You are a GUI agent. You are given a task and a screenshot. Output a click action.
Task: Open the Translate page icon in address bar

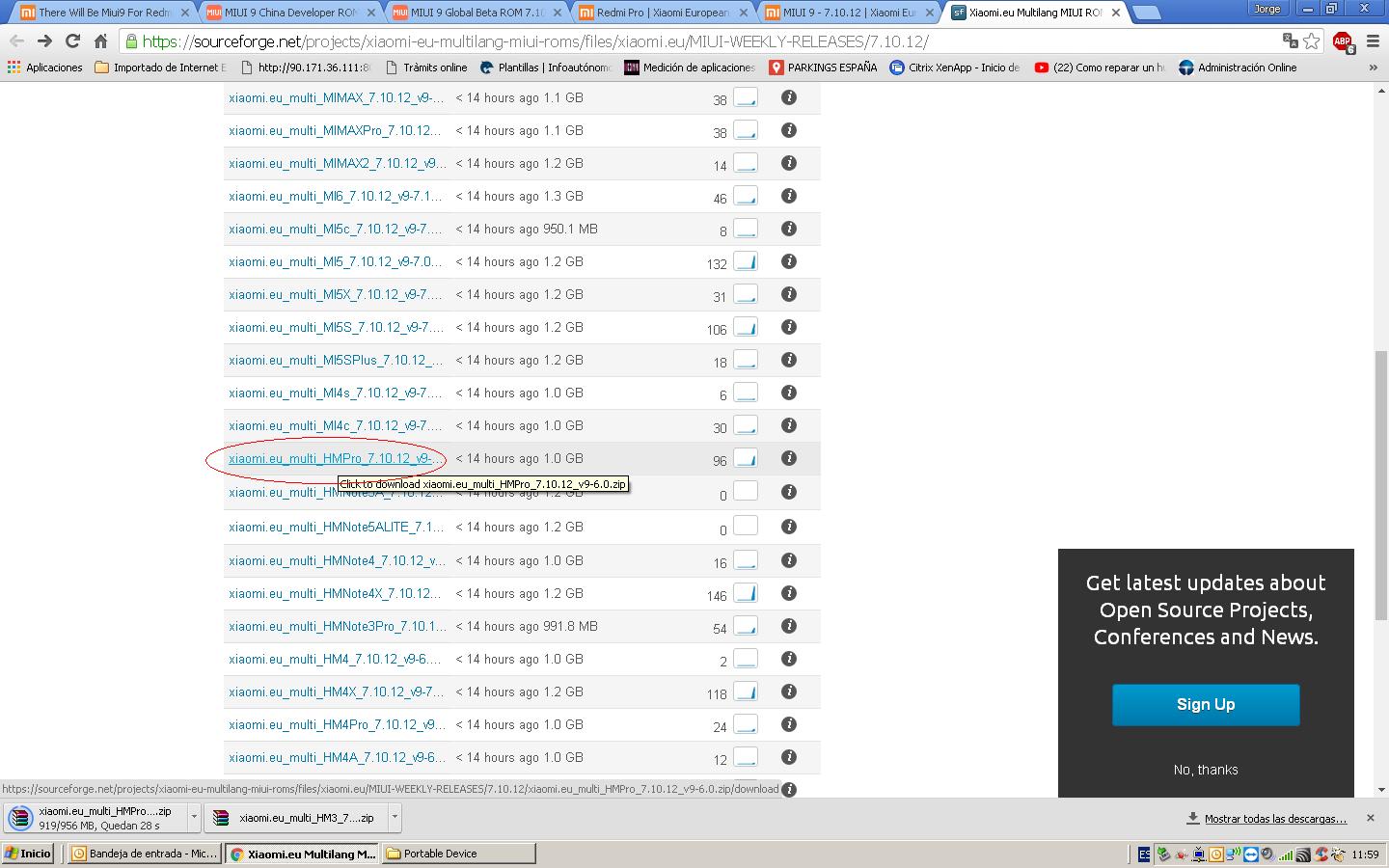1290,41
